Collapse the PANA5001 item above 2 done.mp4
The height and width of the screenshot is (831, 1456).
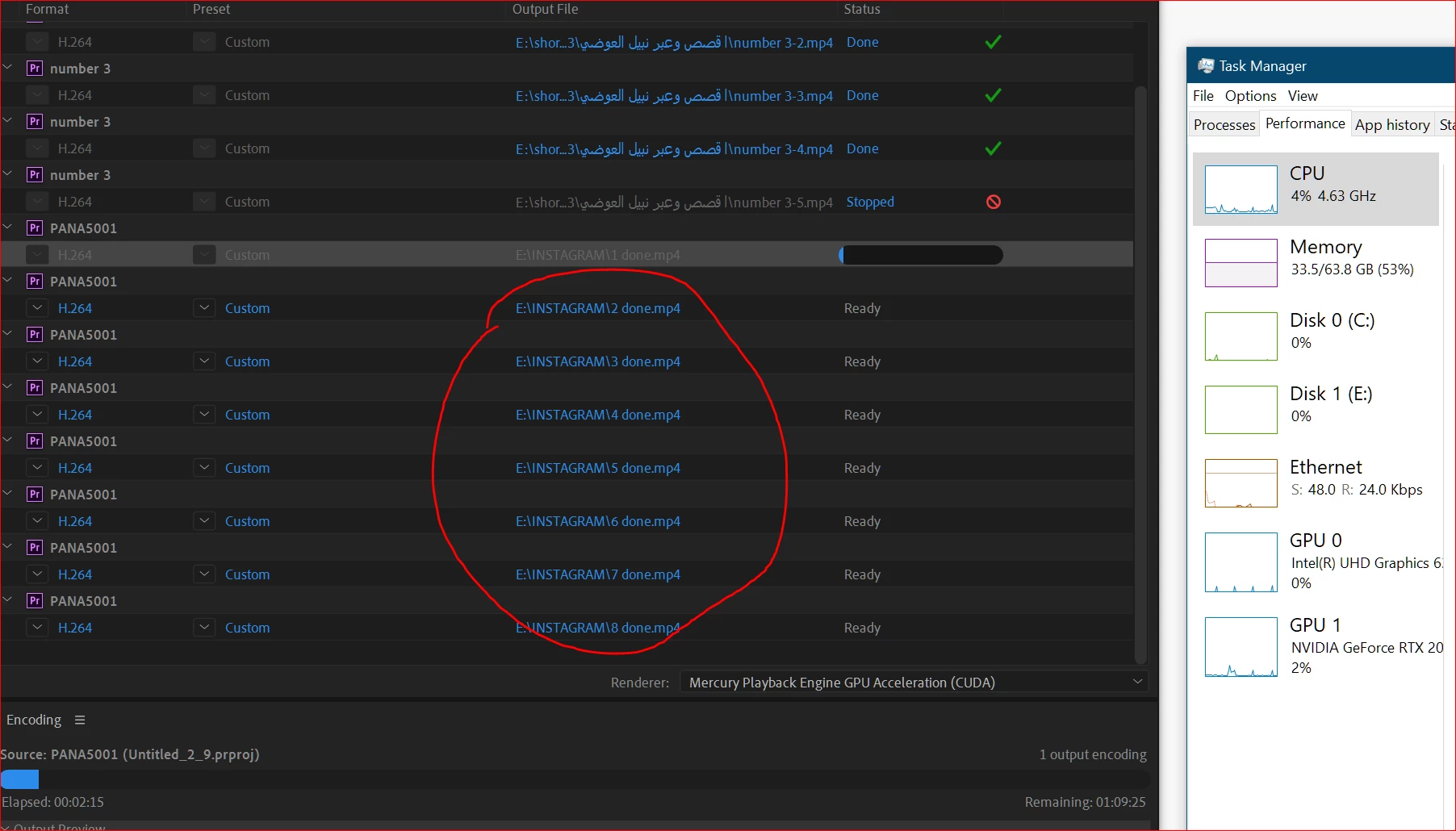[x=8, y=281]
